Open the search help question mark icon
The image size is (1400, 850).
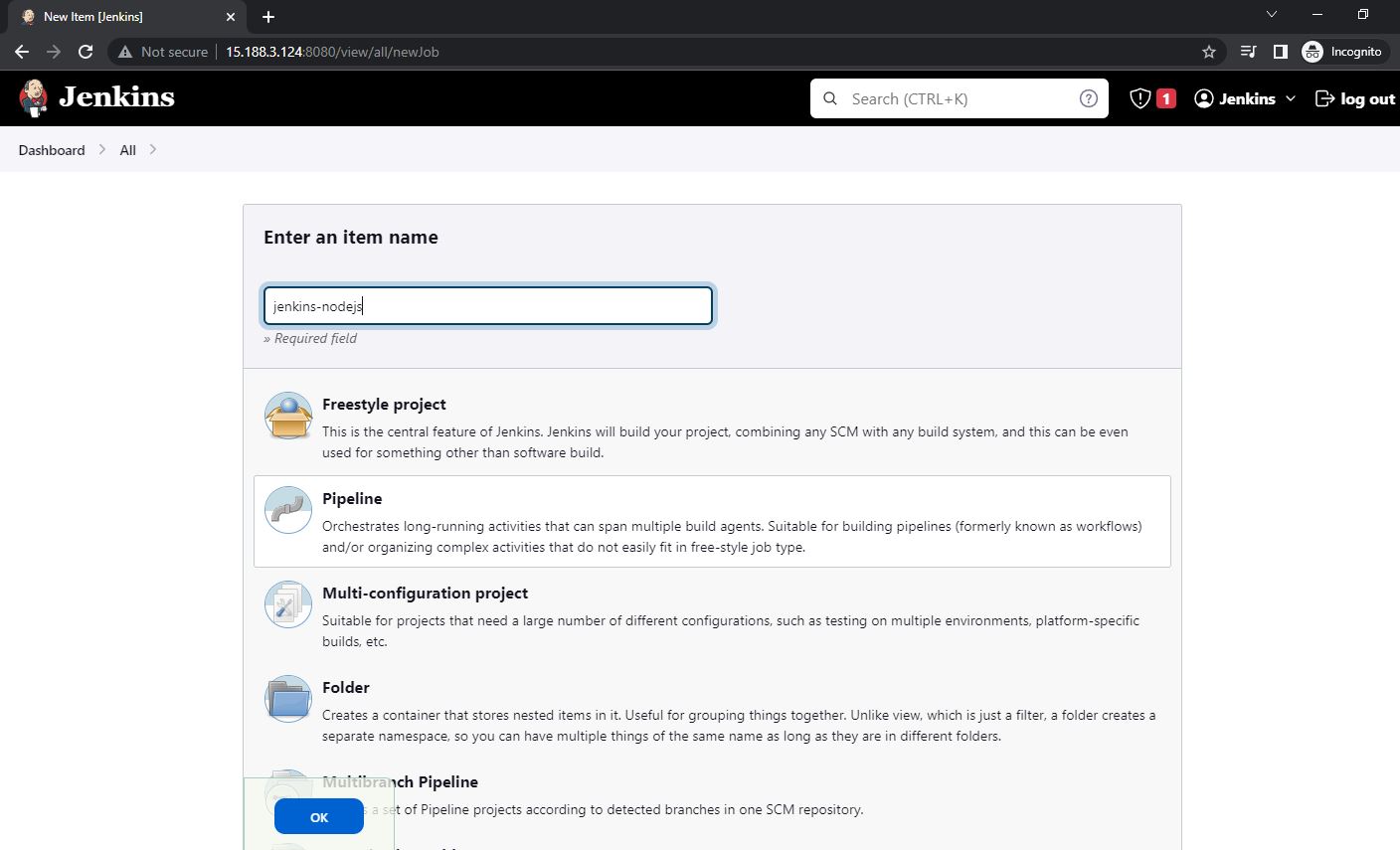tap(1088, 97)
